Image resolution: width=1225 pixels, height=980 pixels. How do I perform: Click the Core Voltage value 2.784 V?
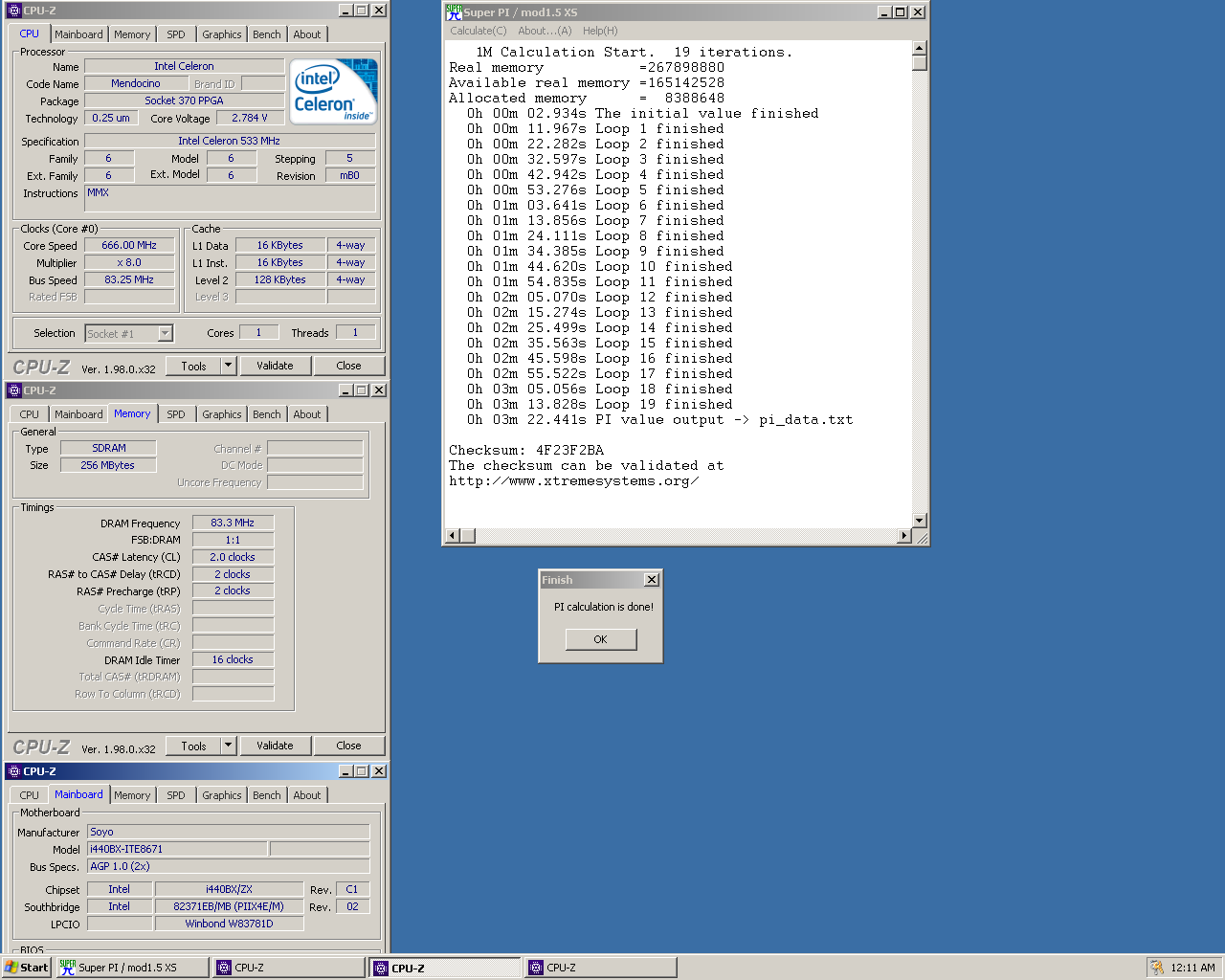[x=250, y=118]
